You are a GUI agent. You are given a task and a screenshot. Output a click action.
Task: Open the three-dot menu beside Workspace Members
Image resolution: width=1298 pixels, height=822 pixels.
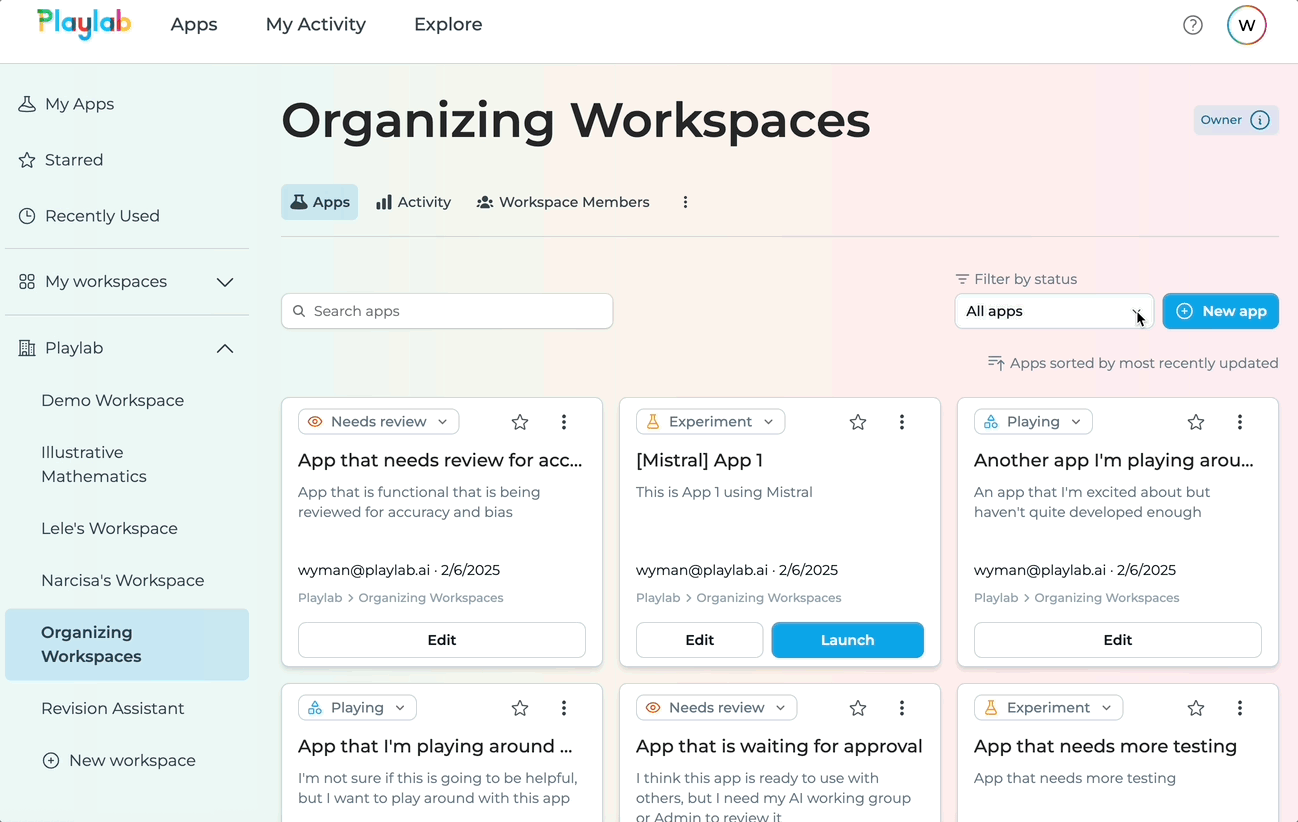(685, 201)
